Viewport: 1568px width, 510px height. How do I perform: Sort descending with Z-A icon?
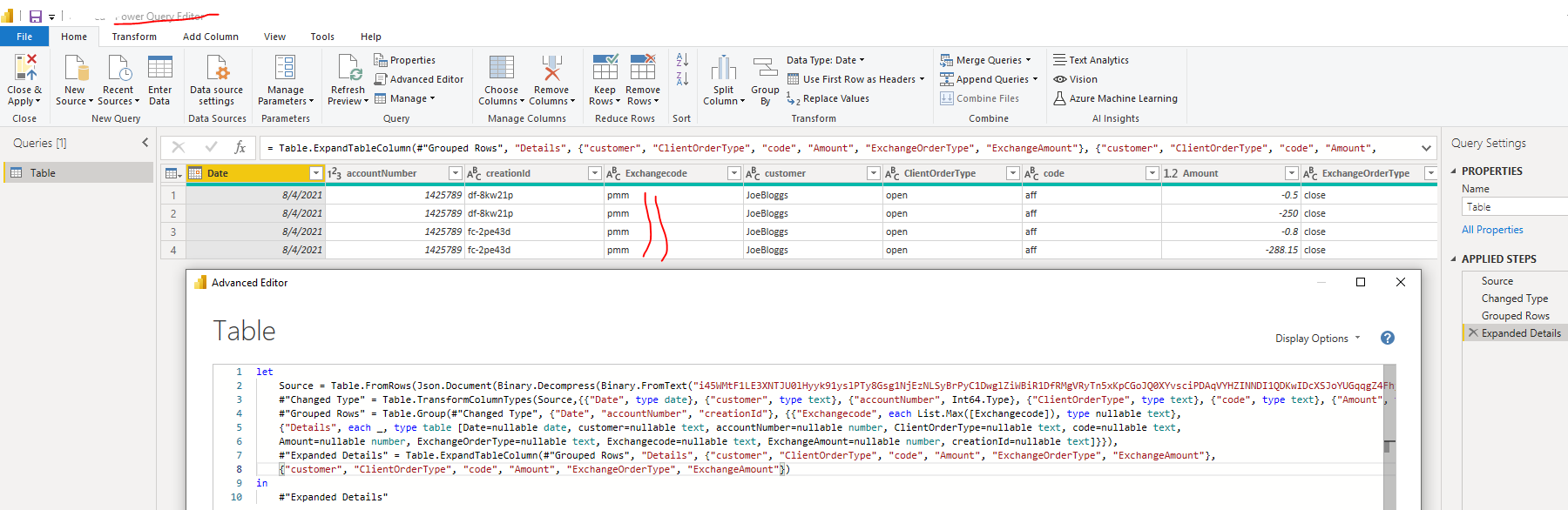[x=682, y=79]
